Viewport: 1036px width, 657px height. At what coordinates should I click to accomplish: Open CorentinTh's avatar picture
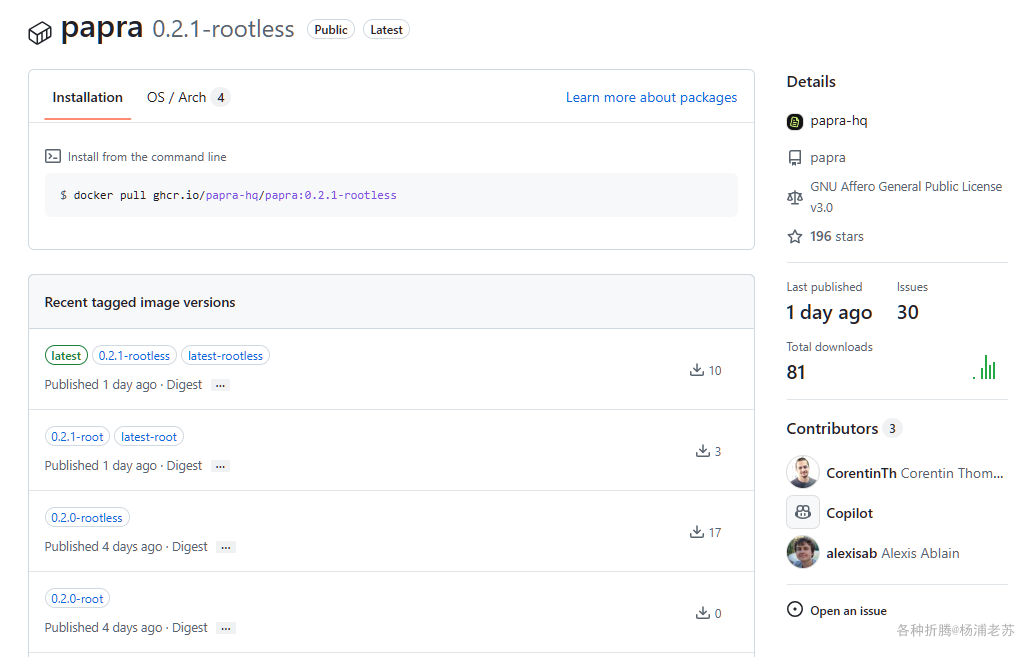click(x=803, y=472)
